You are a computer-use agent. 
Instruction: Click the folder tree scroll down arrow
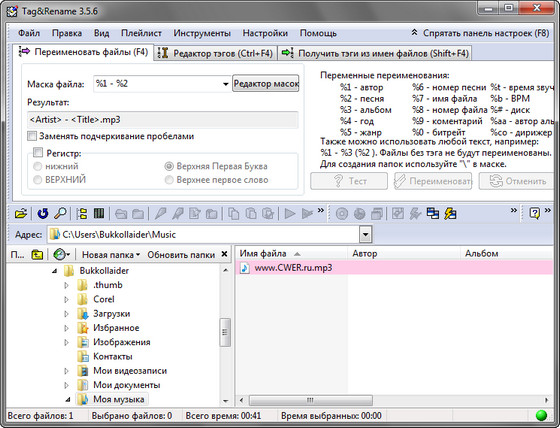[225, 401]
